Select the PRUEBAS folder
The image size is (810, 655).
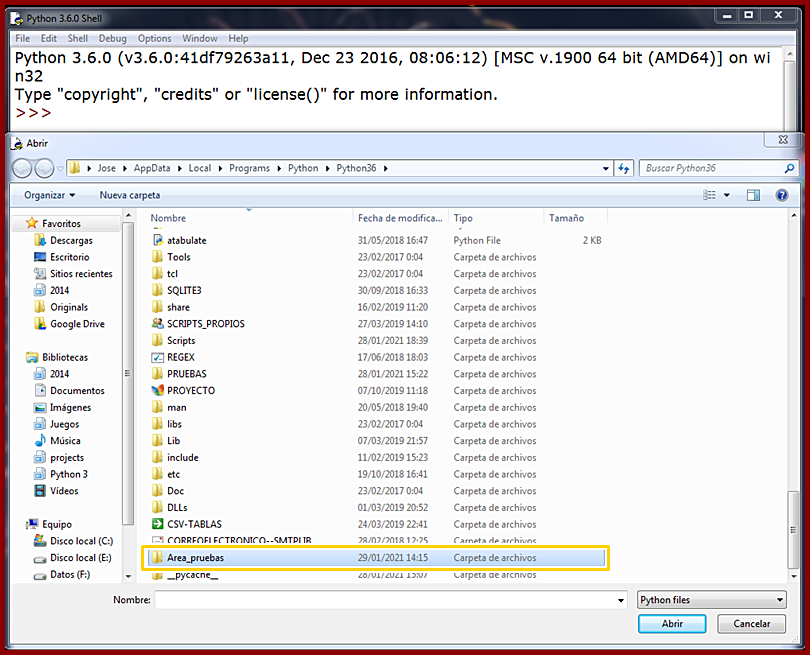click(186, 374)
